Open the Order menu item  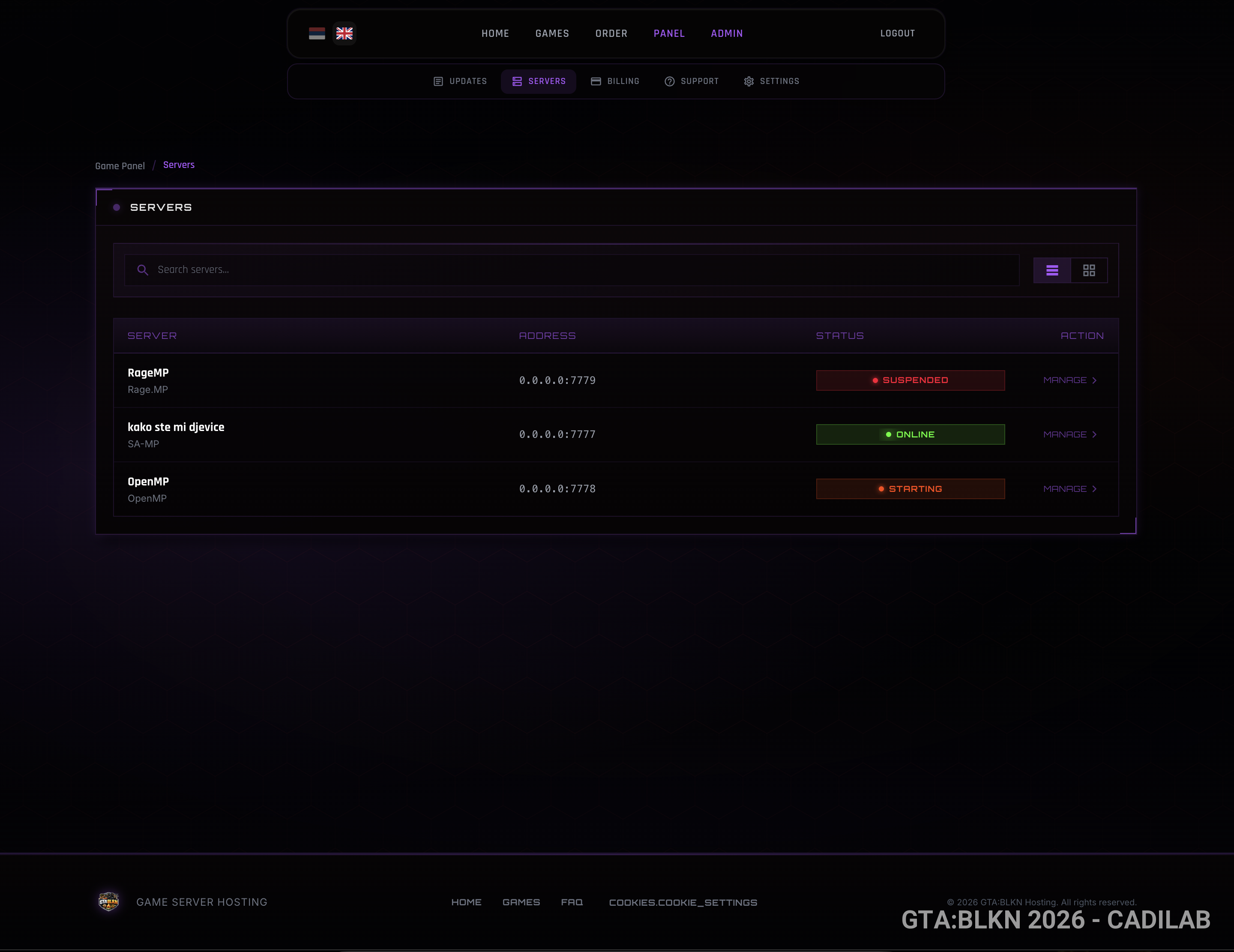pyautogui.click(x=611, y=33)
